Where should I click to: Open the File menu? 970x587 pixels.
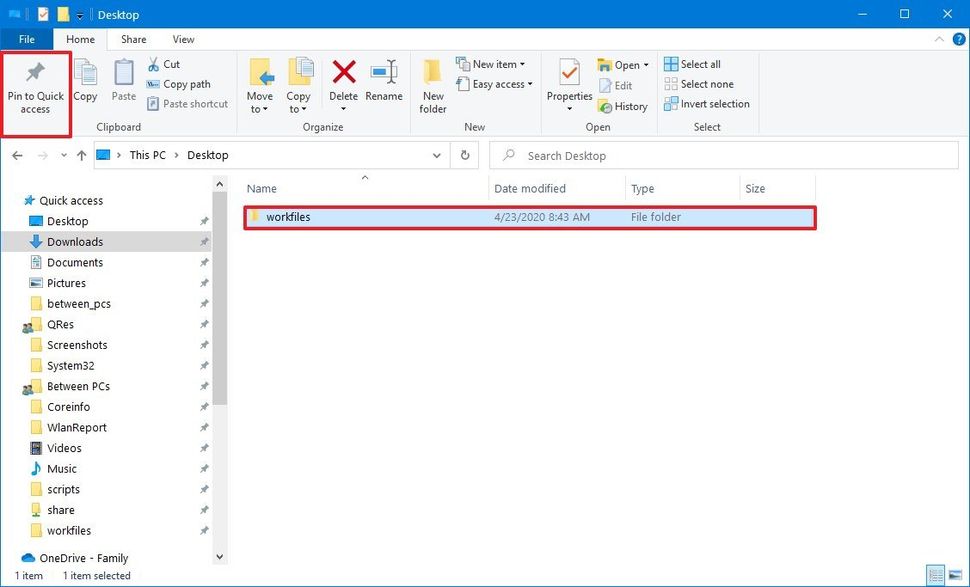26,39
